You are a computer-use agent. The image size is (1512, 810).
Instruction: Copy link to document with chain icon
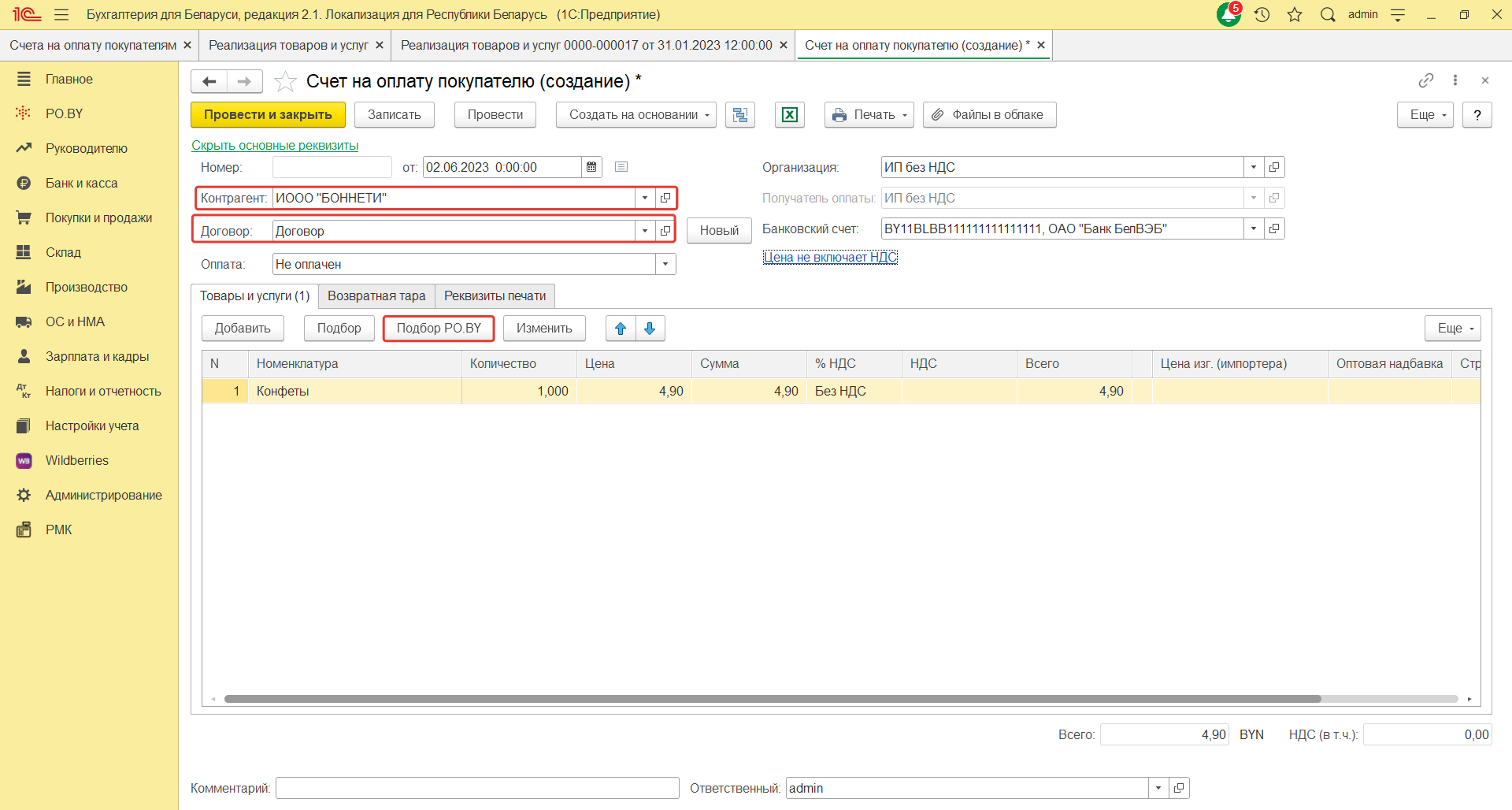1425,80
